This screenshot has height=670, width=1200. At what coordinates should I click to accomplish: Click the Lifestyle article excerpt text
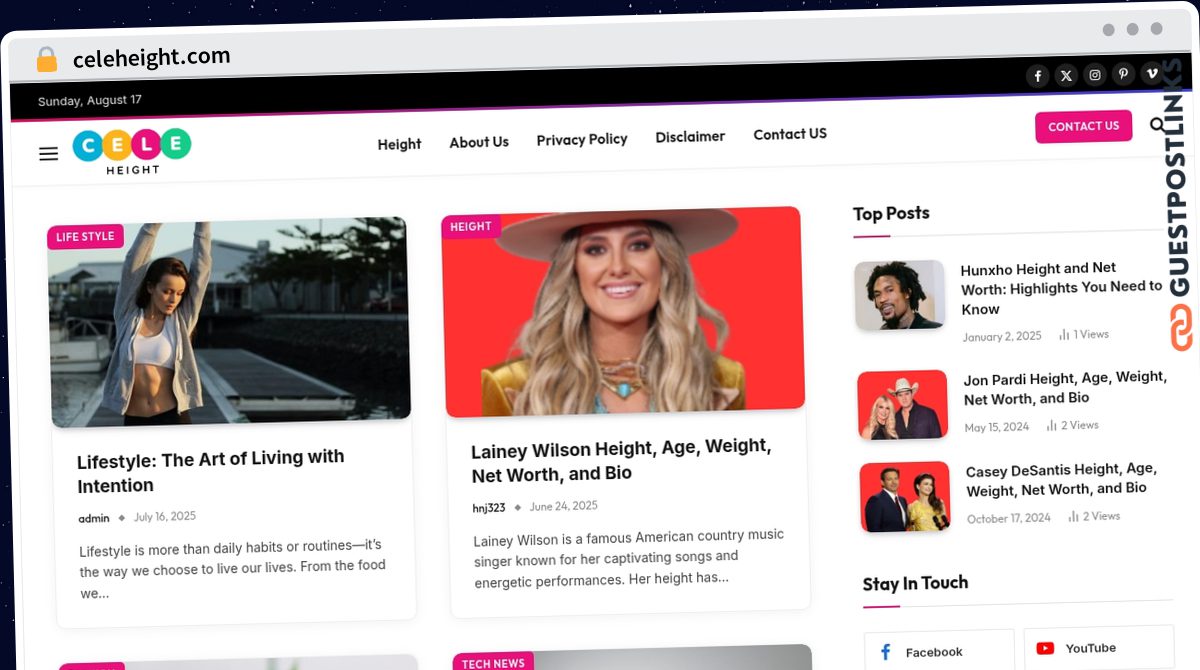(x=232, y=569)
